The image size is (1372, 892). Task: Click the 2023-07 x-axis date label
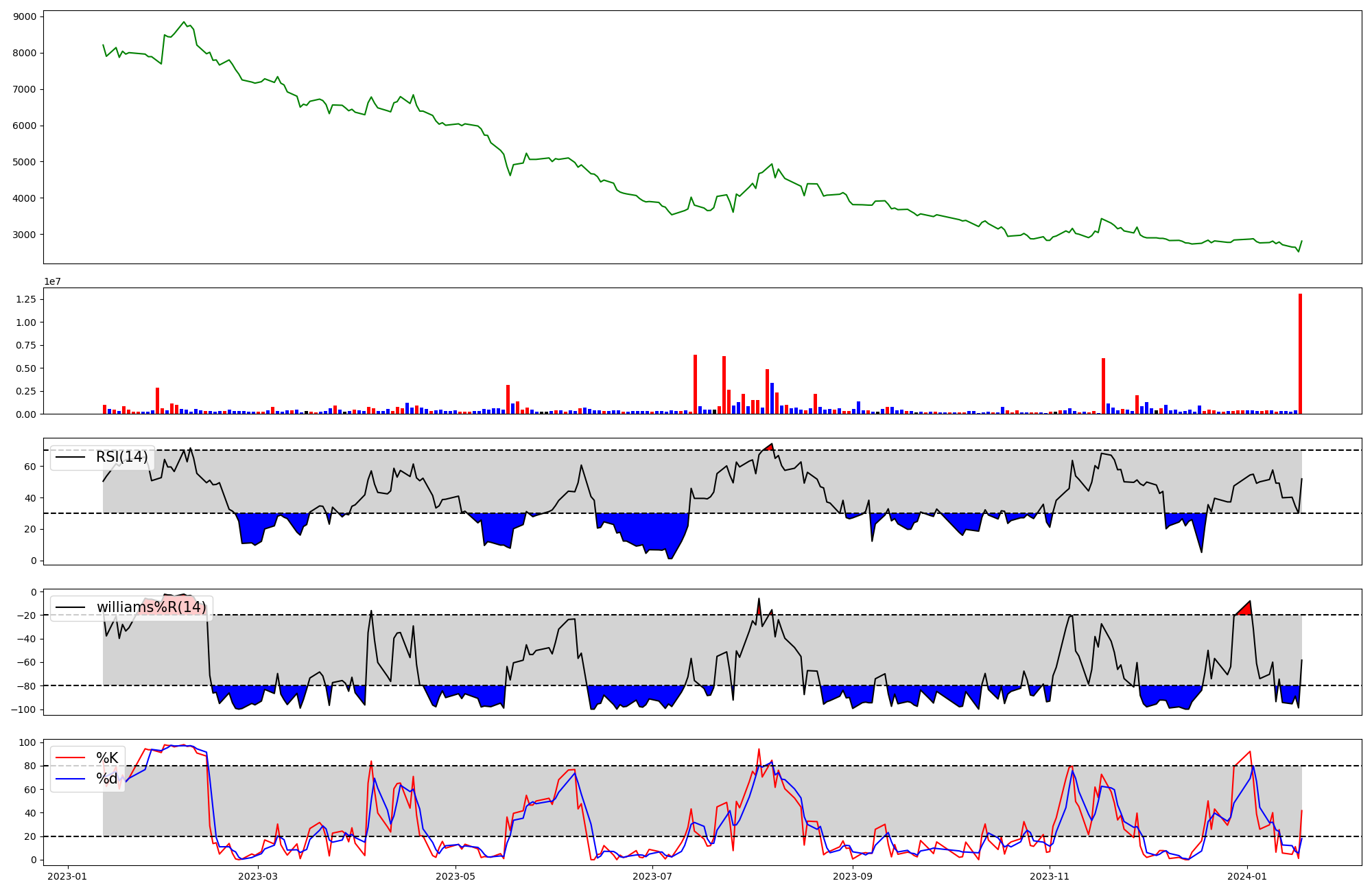652,876
